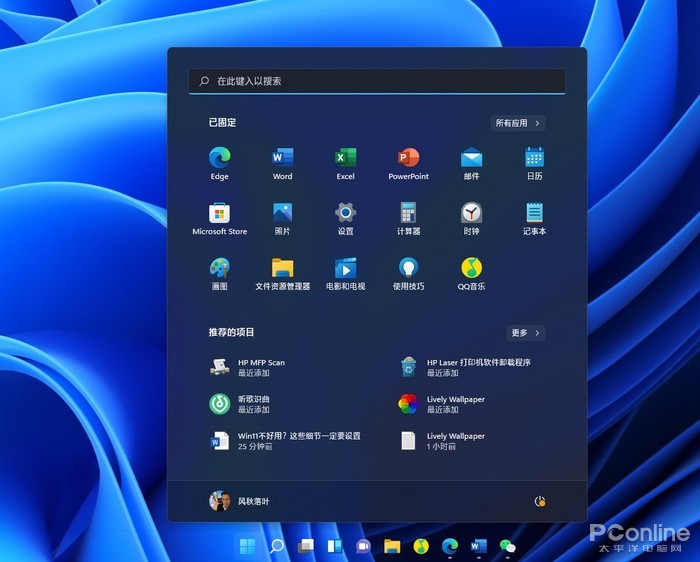The height and width of the screenshot is (562, 700).
Task: Open WeChat from the taskbar
Action: pos(508,545)
